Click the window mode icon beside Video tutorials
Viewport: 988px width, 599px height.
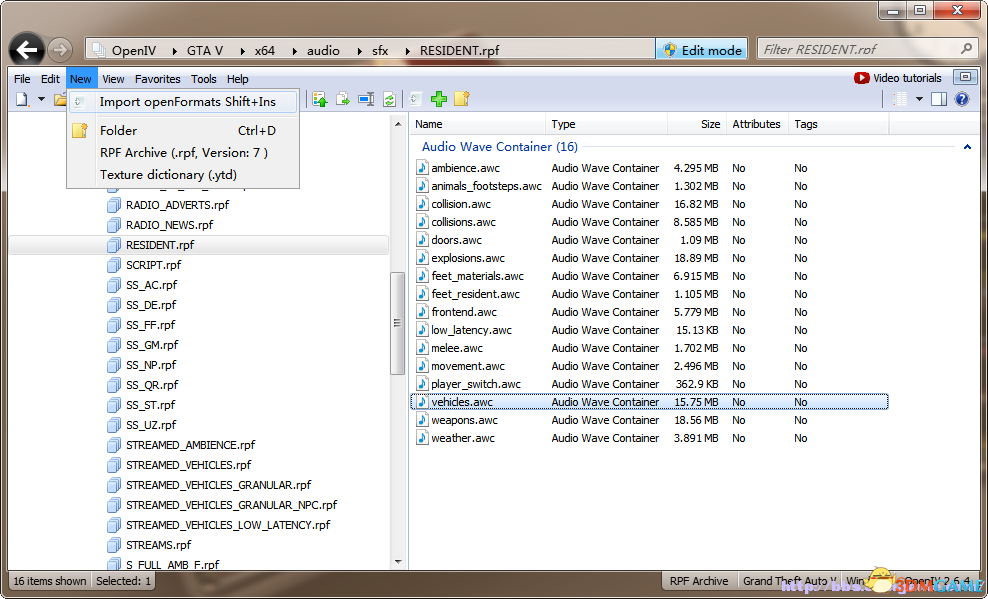click(965, 77)
